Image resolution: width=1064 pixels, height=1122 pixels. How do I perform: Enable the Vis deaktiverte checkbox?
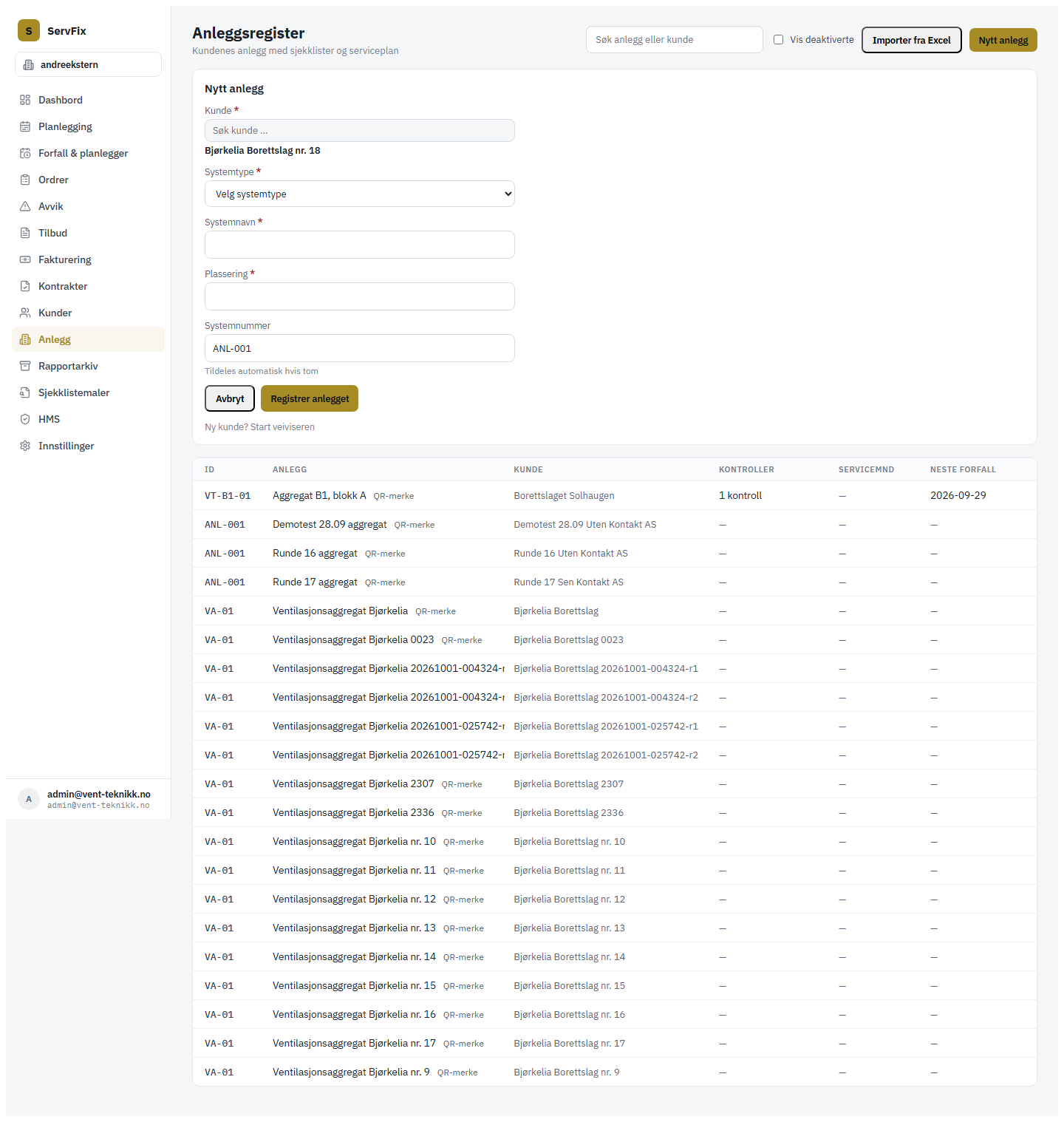tap(778, 40)
